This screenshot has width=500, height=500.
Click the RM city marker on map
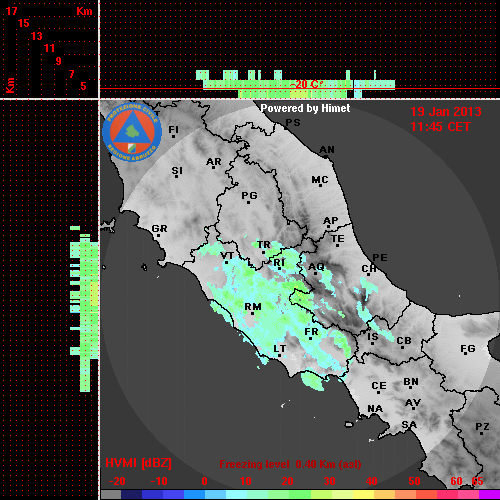click(x=253, y=314)
